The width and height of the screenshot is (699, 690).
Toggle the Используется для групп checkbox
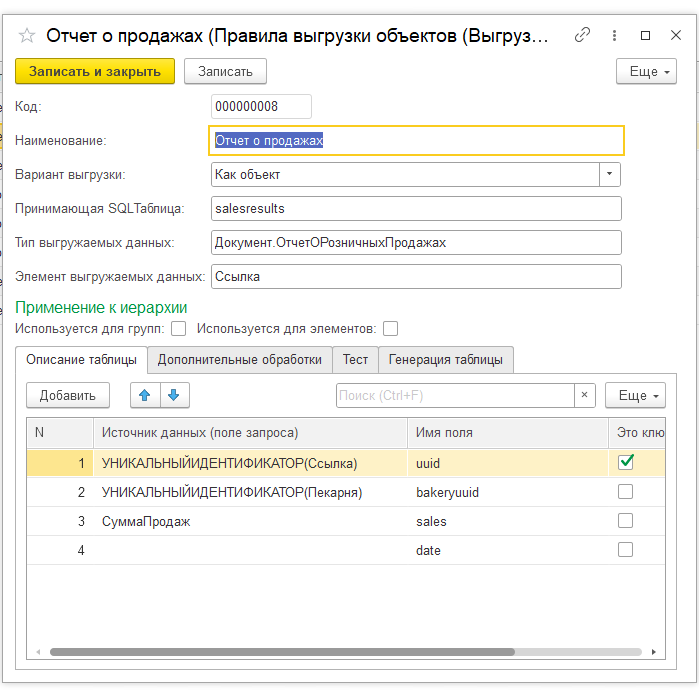178,329
